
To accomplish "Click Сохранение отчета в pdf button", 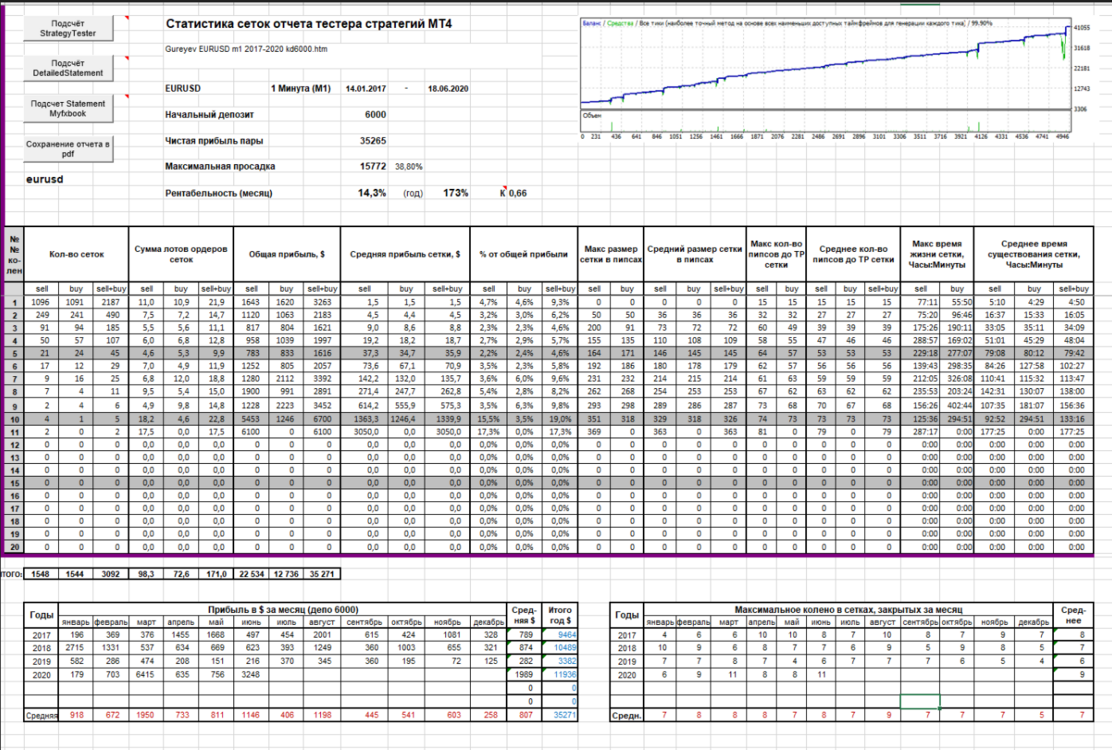I will click(x=68, y=148).
